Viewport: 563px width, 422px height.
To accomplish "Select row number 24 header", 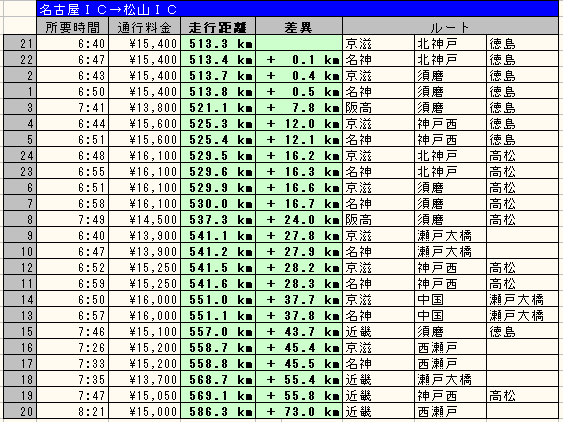I will [x=20, y=155].
